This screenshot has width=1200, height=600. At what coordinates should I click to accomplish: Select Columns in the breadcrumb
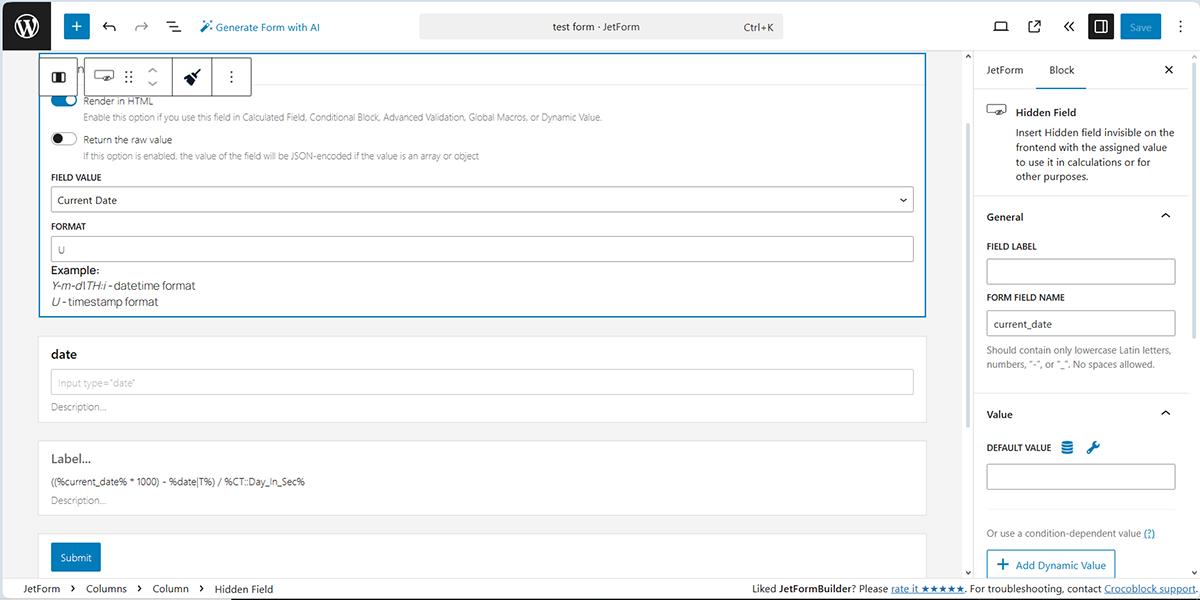pos(106,589)
